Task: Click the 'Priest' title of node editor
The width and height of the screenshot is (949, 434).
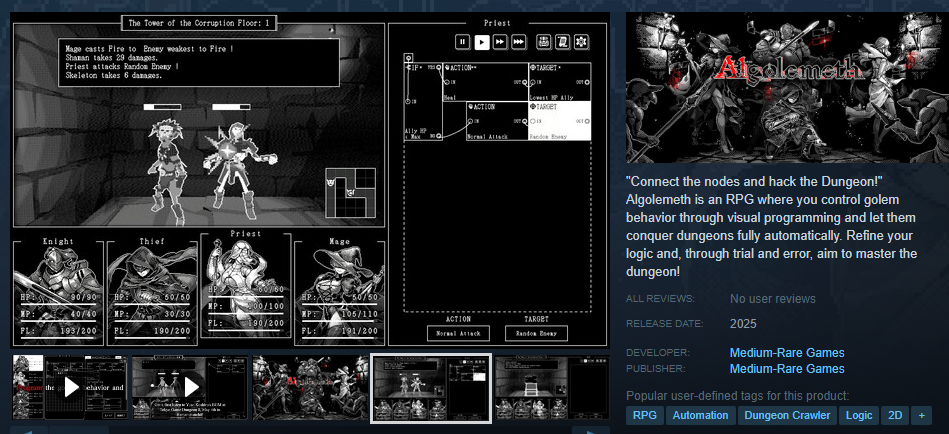Action: 497,23
